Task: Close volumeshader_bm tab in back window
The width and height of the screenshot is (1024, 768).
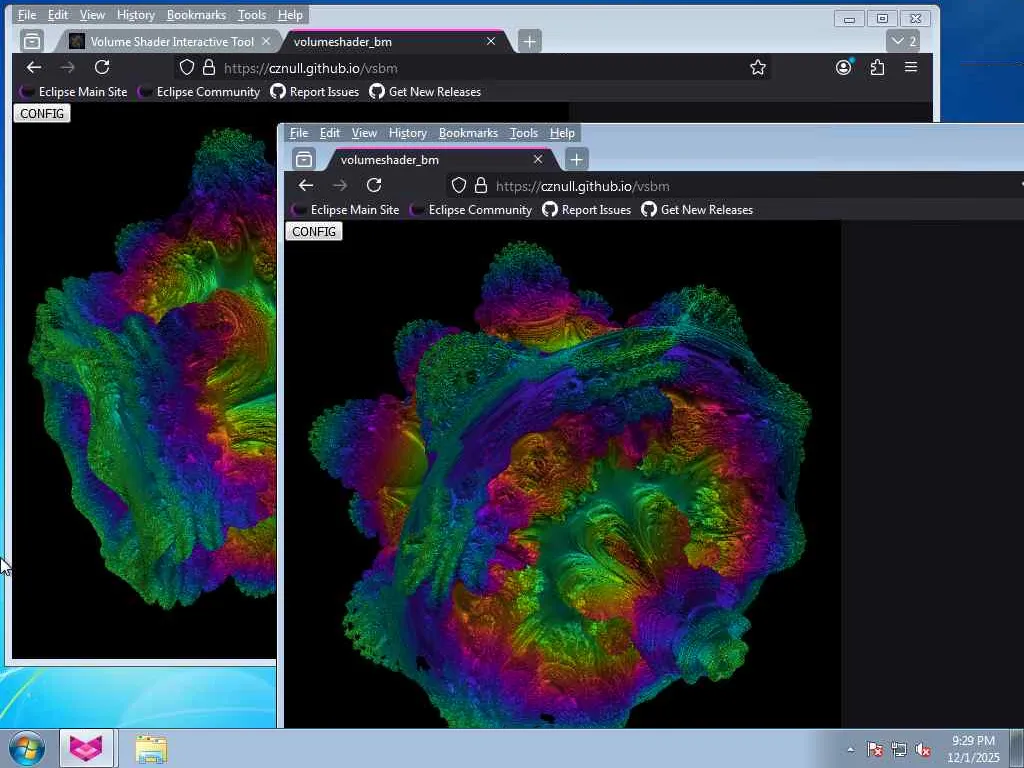Action: 490,41
